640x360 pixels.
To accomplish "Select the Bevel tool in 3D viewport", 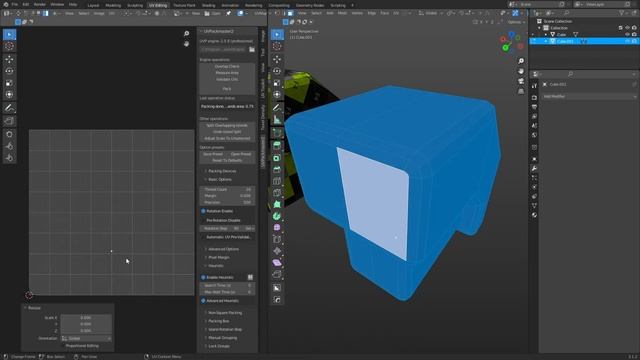I will click(277, 169).
